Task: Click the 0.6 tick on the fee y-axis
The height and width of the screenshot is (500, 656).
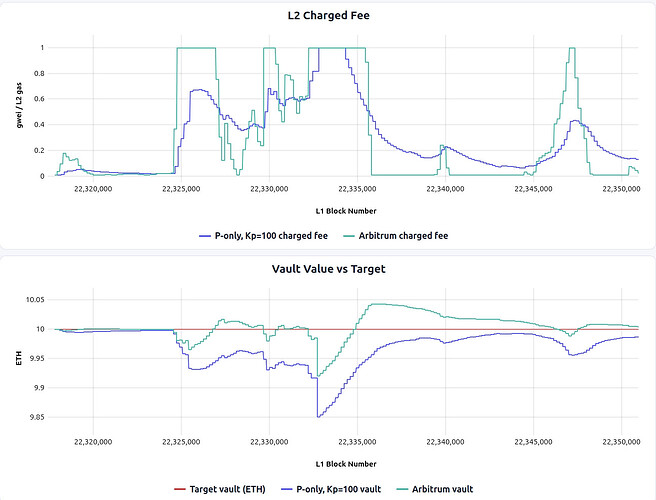Action: 44,98
